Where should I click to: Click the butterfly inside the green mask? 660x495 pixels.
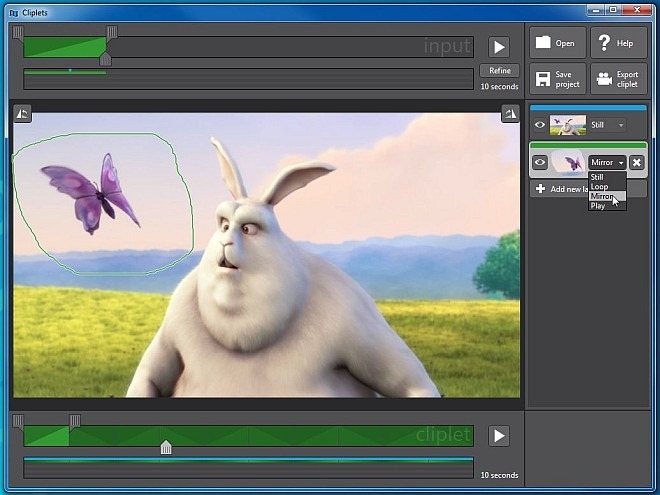[90, 194]
